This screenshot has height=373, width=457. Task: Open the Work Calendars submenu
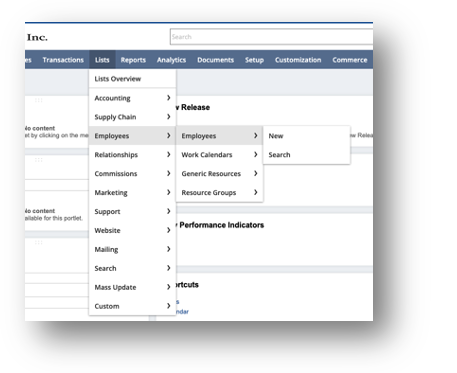(x=219, y=155)
